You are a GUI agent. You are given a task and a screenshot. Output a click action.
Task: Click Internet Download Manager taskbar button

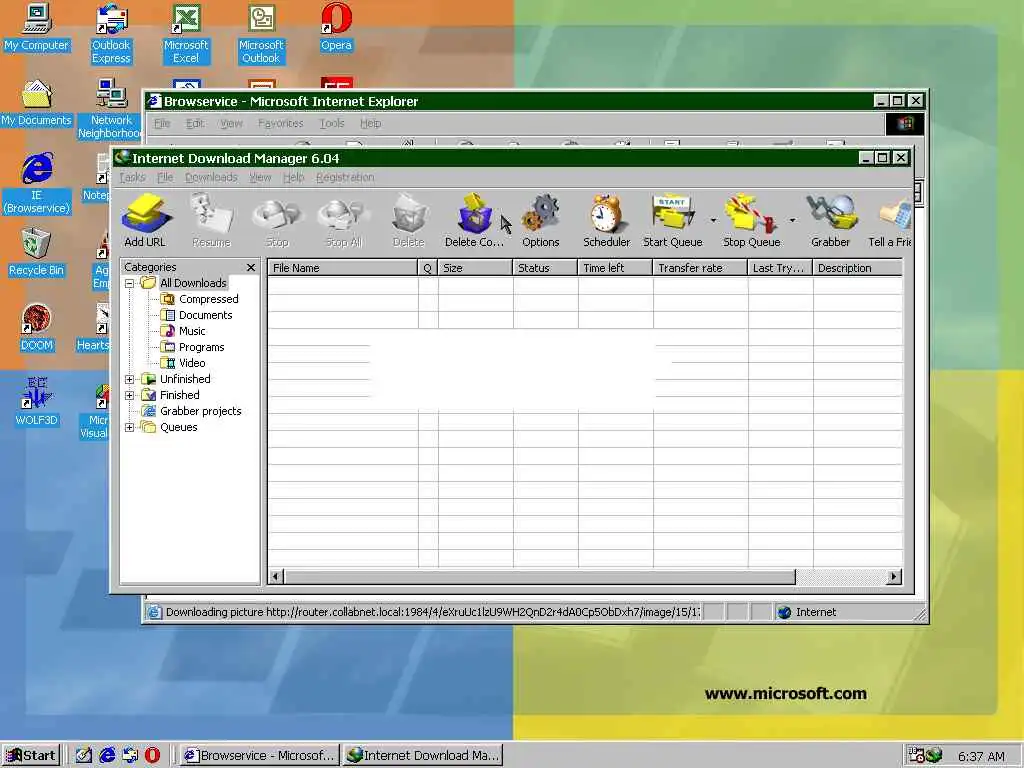pyautogui.click(x=423, y=756)
